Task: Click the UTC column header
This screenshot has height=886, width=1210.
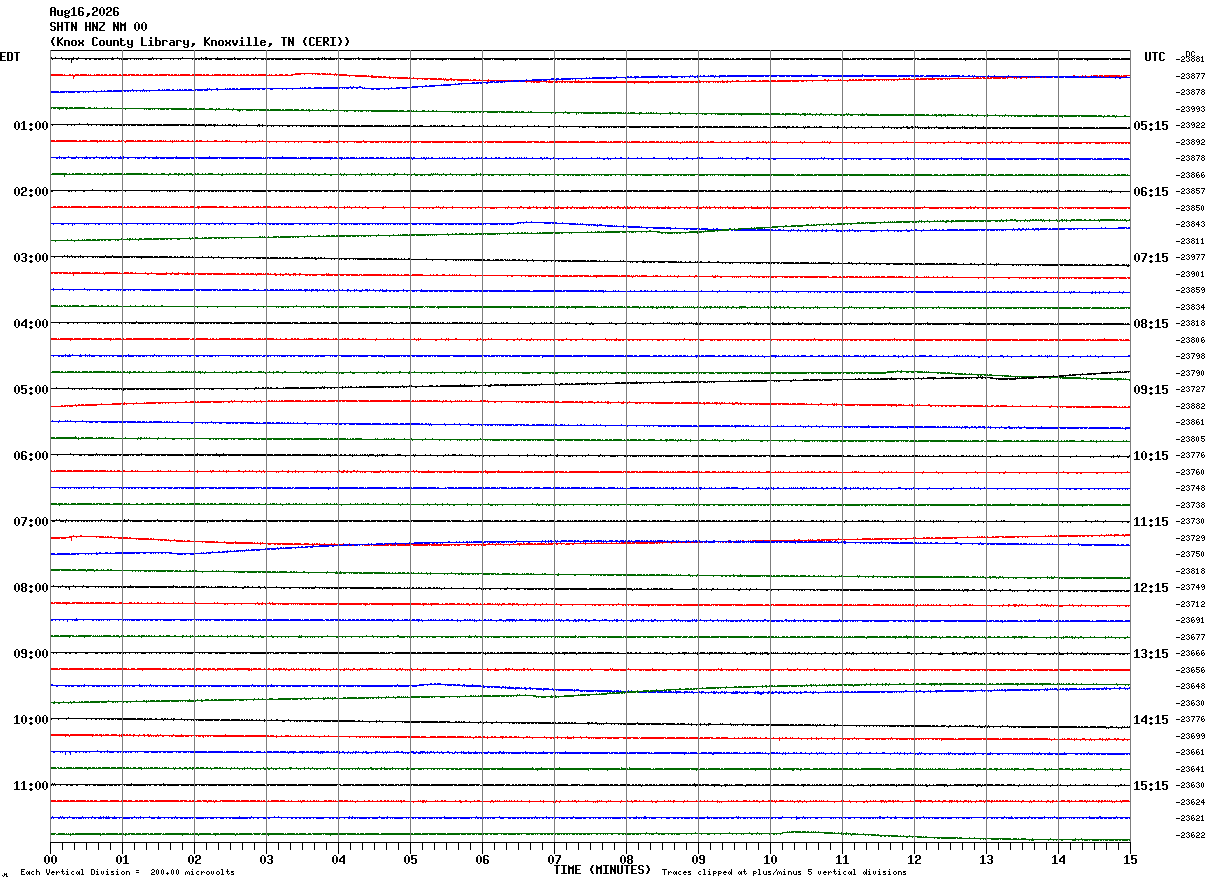Action: (x=1155, y=57)
